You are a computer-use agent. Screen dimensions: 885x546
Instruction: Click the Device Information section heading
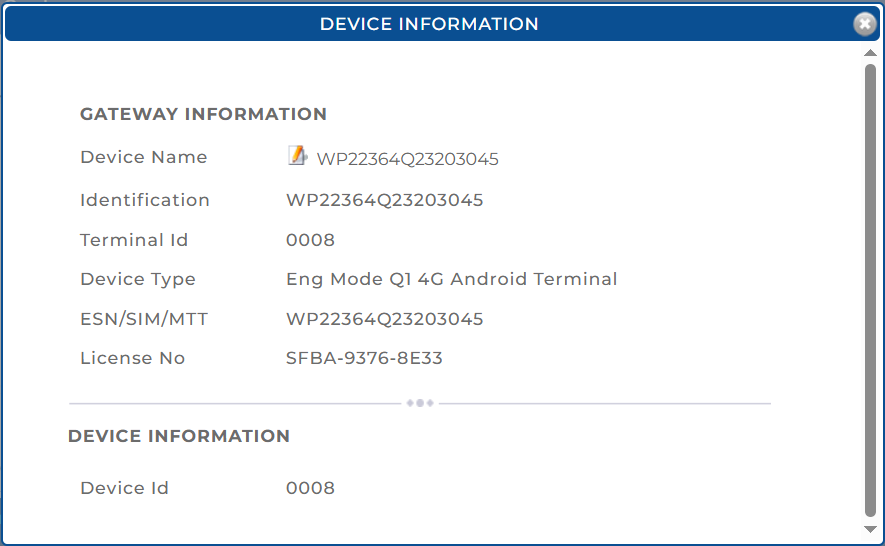[x=179, y=436]
